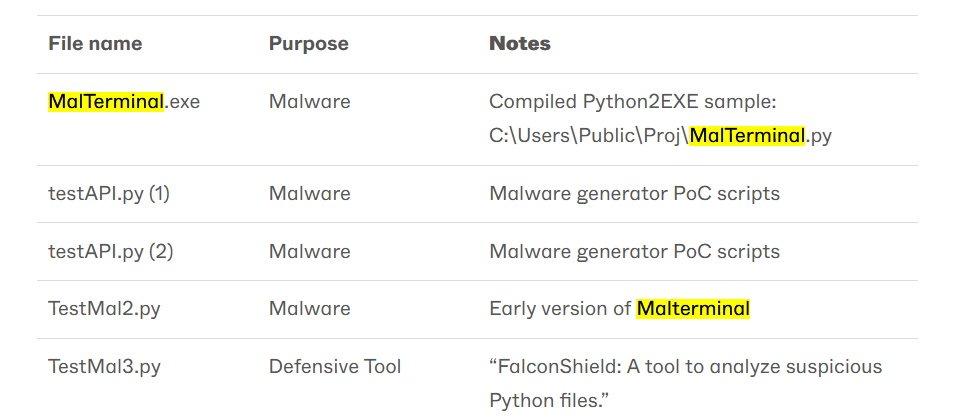Select the MalTerminal.exe file name cell
This screenshot has height=420, width=960.
tap(123, 102)
